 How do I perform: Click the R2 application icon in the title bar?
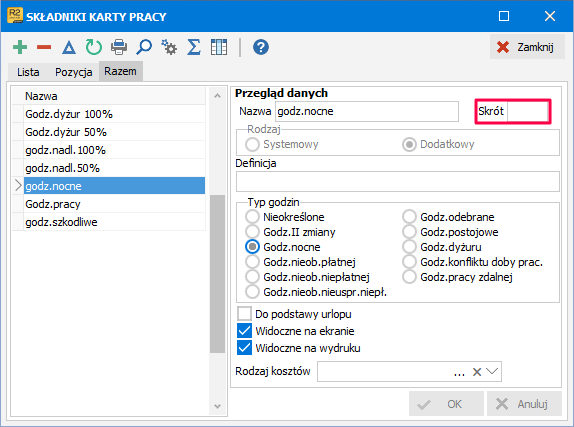(x=15, y=15)
